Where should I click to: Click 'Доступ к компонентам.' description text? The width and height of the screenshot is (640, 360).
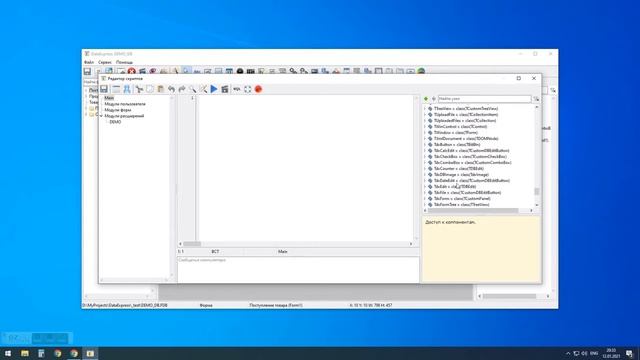point(451,222)
